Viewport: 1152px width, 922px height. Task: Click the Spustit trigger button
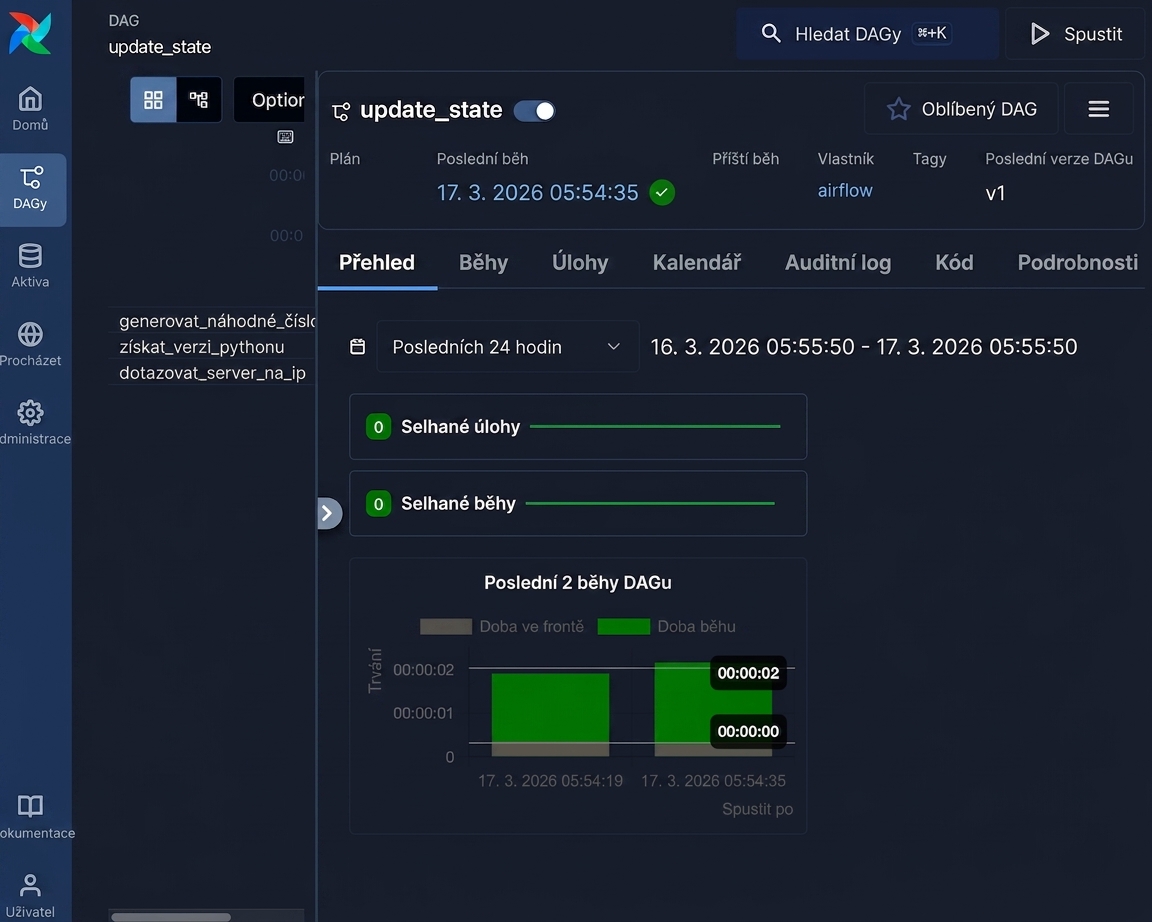1076,34
